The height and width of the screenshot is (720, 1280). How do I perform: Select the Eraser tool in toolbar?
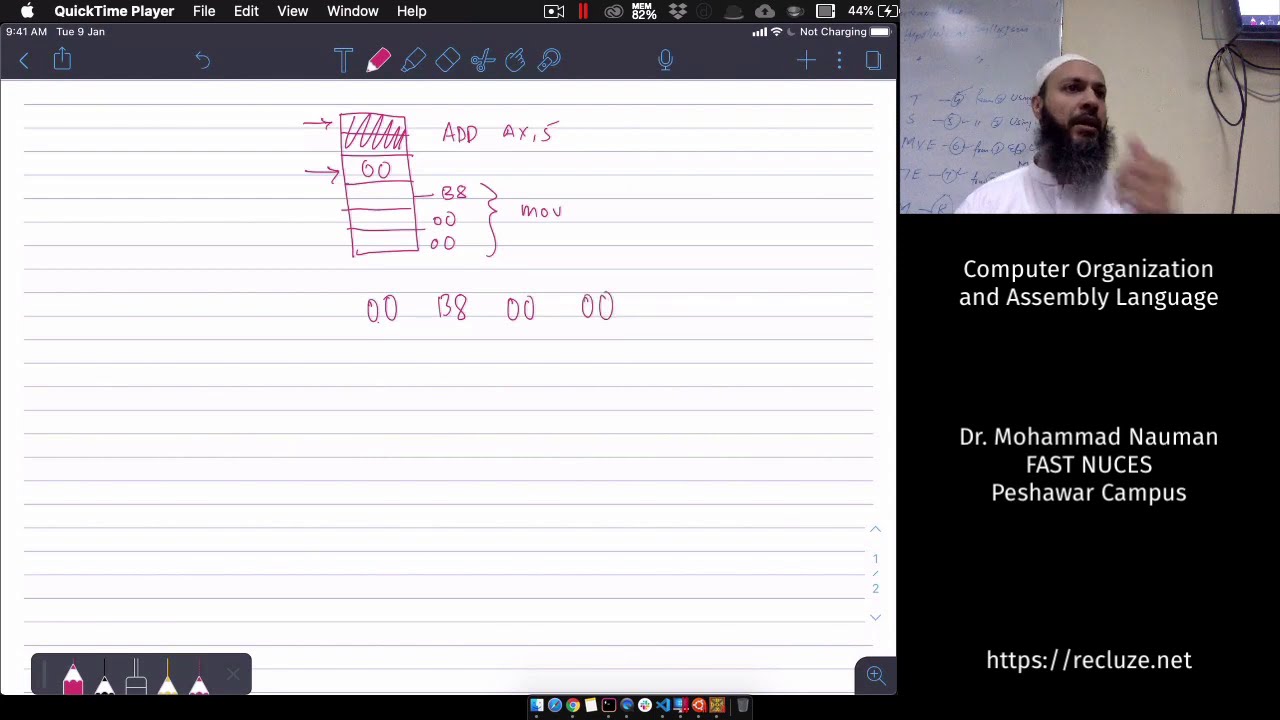(x=447, y=61)
